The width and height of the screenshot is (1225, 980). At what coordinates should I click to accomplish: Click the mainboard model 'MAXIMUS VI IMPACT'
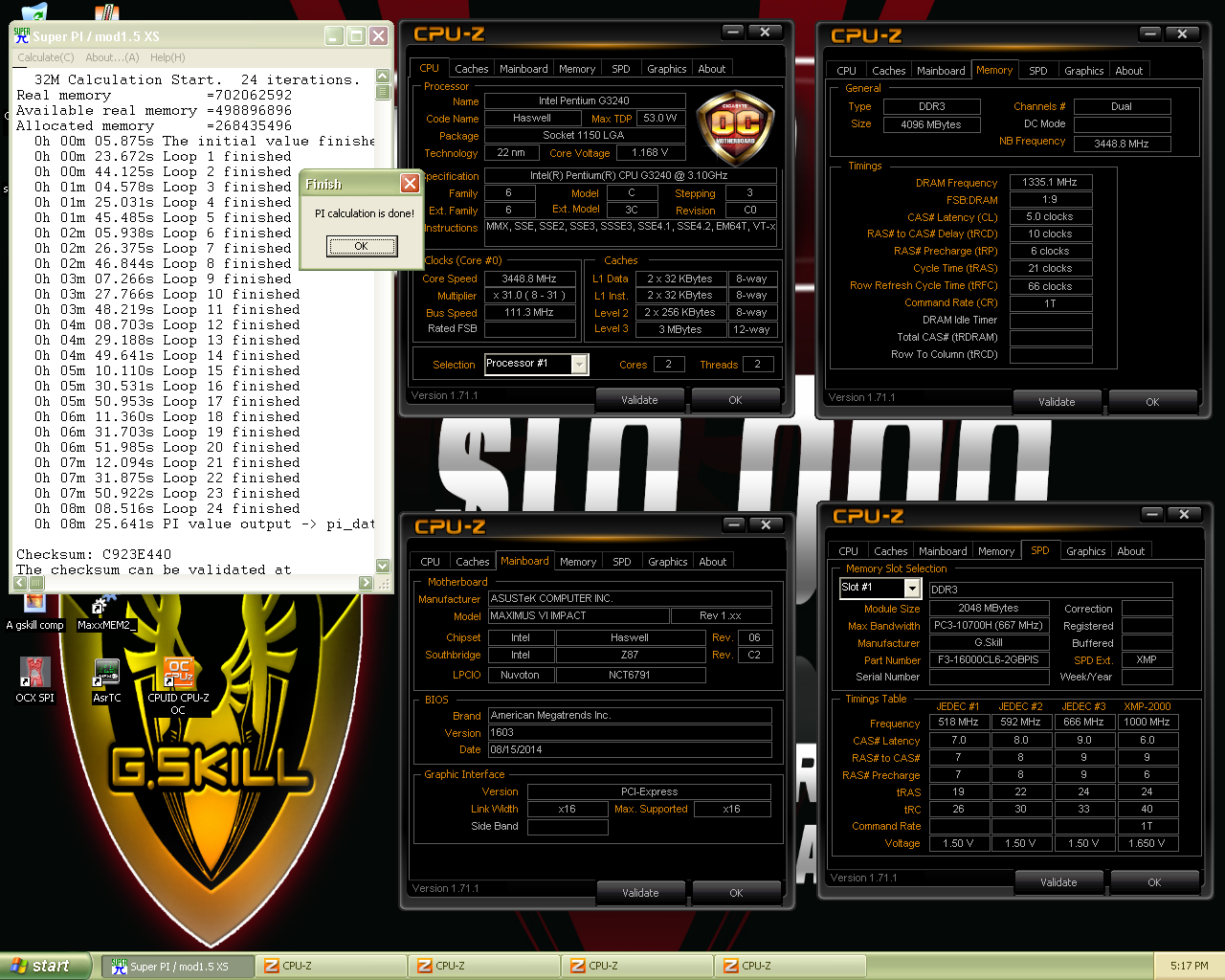point(577,615)
